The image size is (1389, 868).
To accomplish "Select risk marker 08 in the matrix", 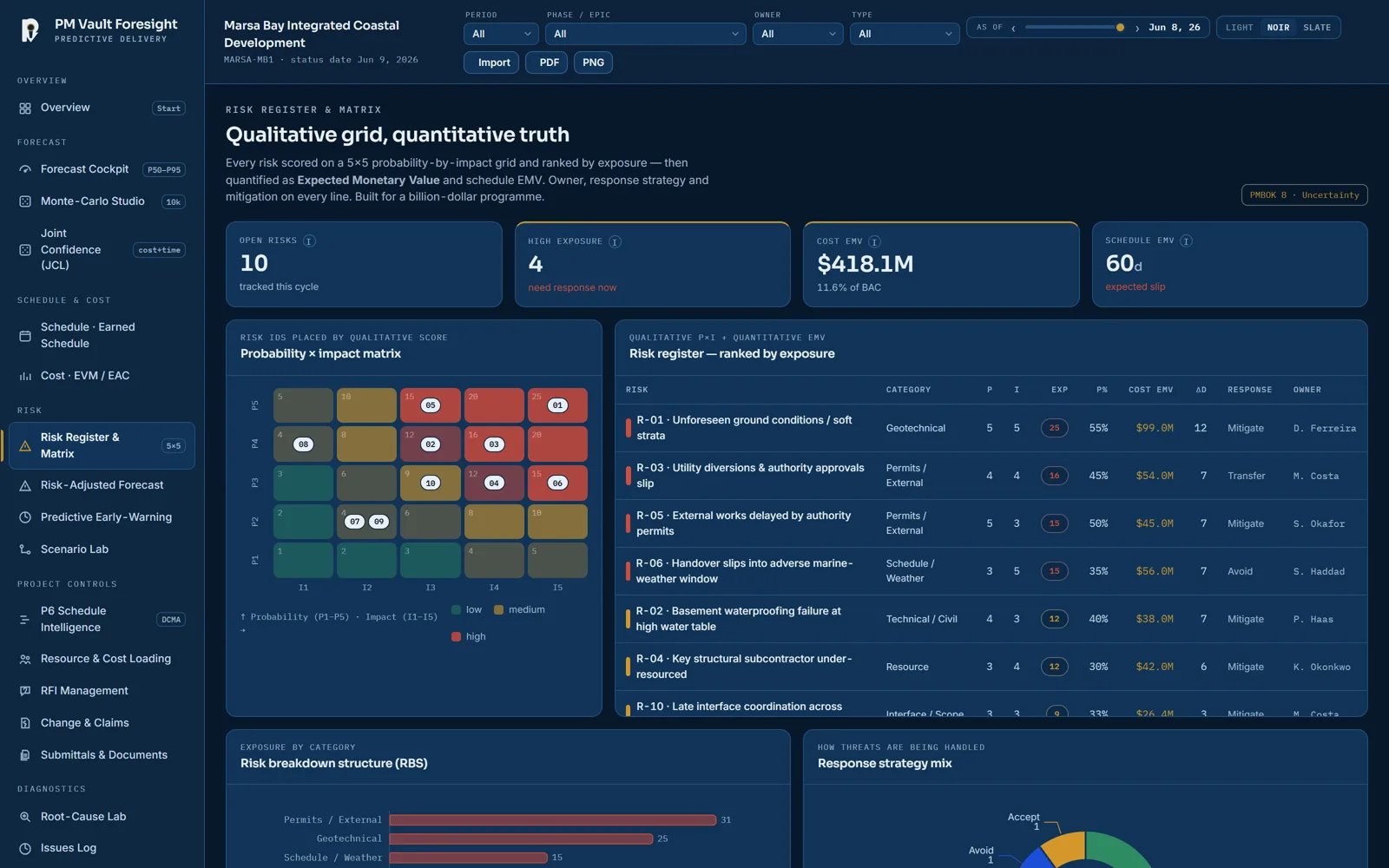I will [x=304, y=444].
